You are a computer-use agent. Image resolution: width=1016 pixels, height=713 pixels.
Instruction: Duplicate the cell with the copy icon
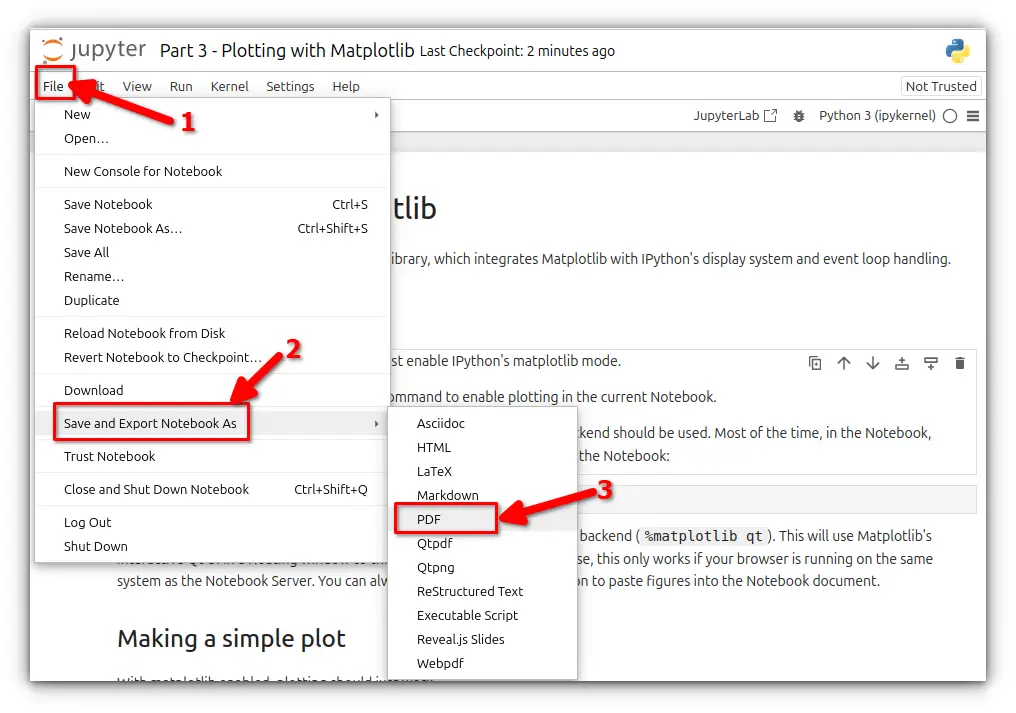coord(814,363)
